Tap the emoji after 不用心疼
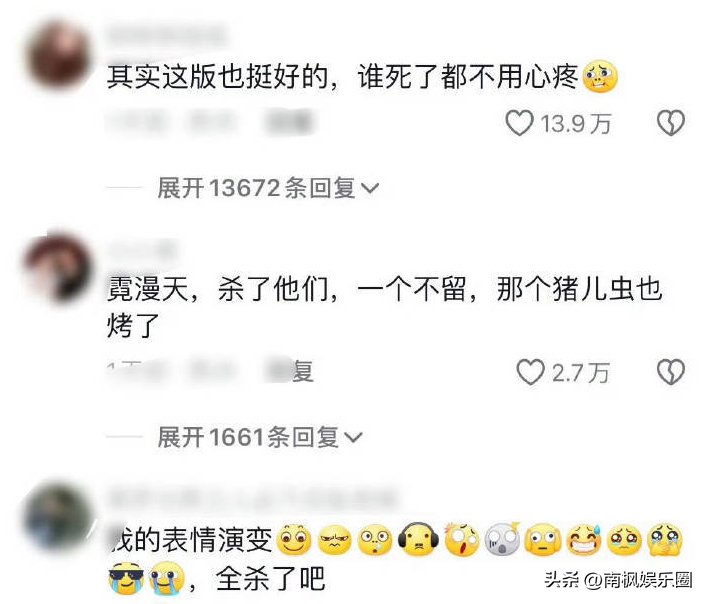This screenshot has width=708, height=604. 600,76
